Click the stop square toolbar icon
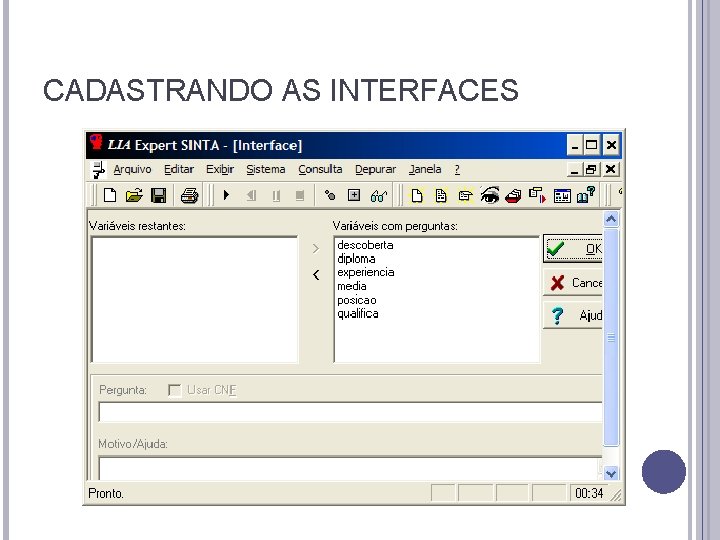The height and width of the screenshot is (540, 720). (300, 196)
